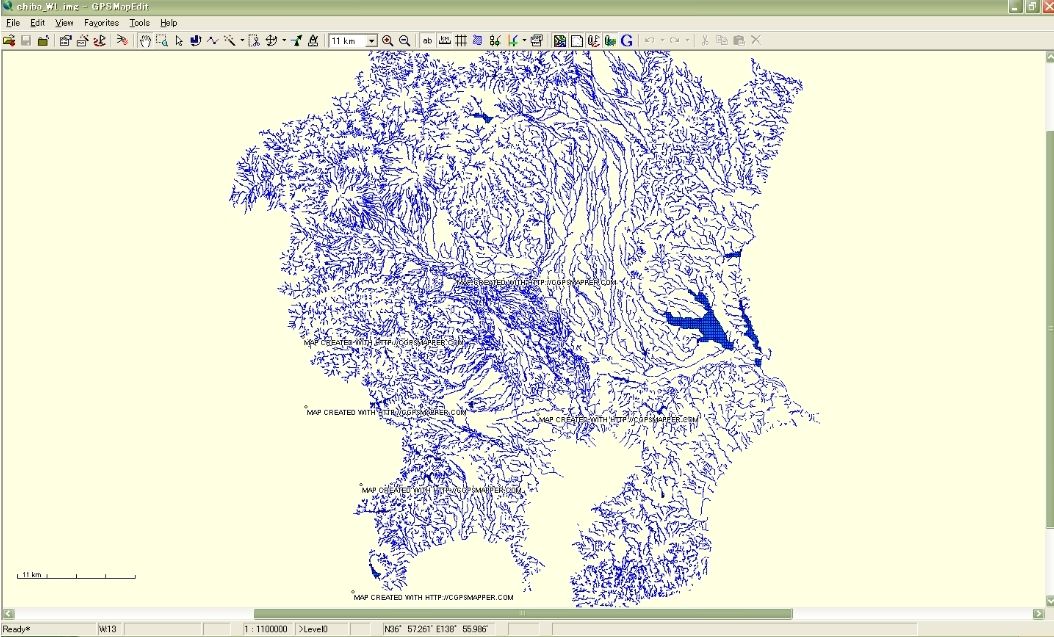The image size is (1054, 637).
Task: Click the Paste clipboard icon
Action: pos(738,40)
